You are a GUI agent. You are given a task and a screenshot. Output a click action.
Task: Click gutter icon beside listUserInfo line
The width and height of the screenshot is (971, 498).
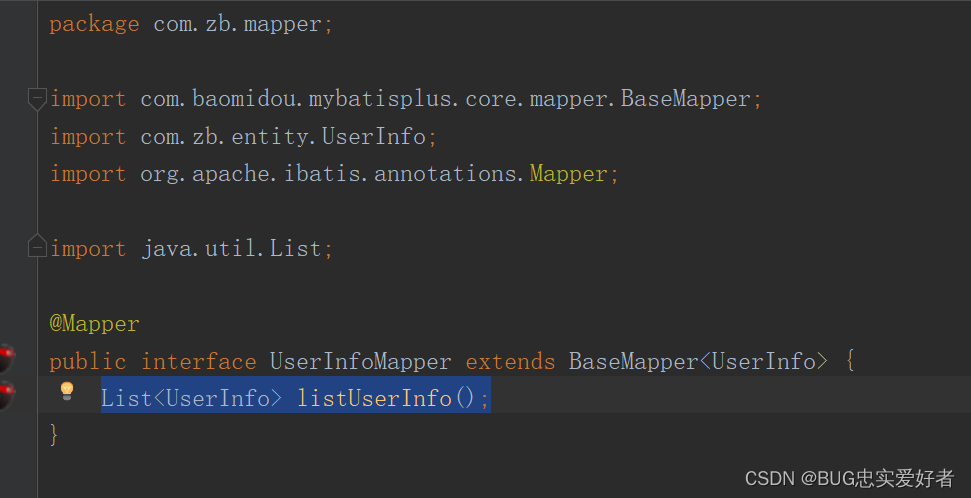point(6,395)
